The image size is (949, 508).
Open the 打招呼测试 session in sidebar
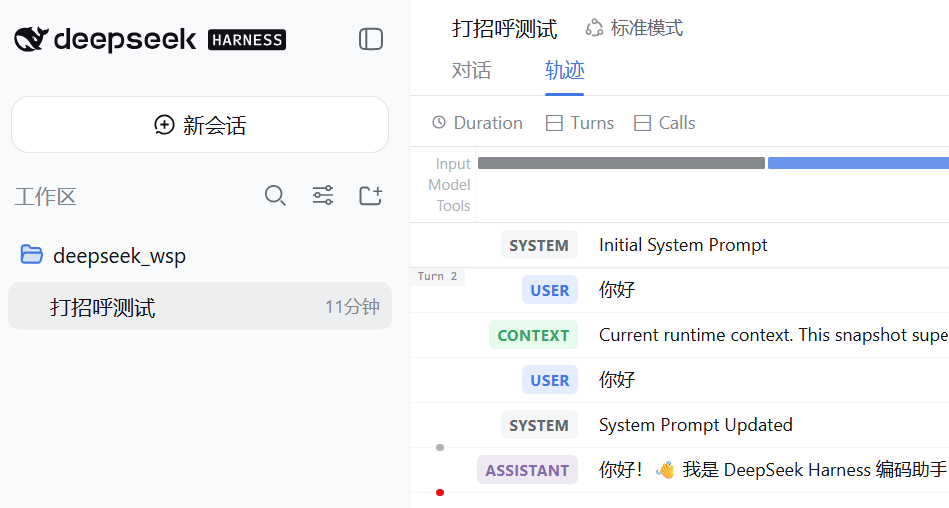click(x=200, y=306)
